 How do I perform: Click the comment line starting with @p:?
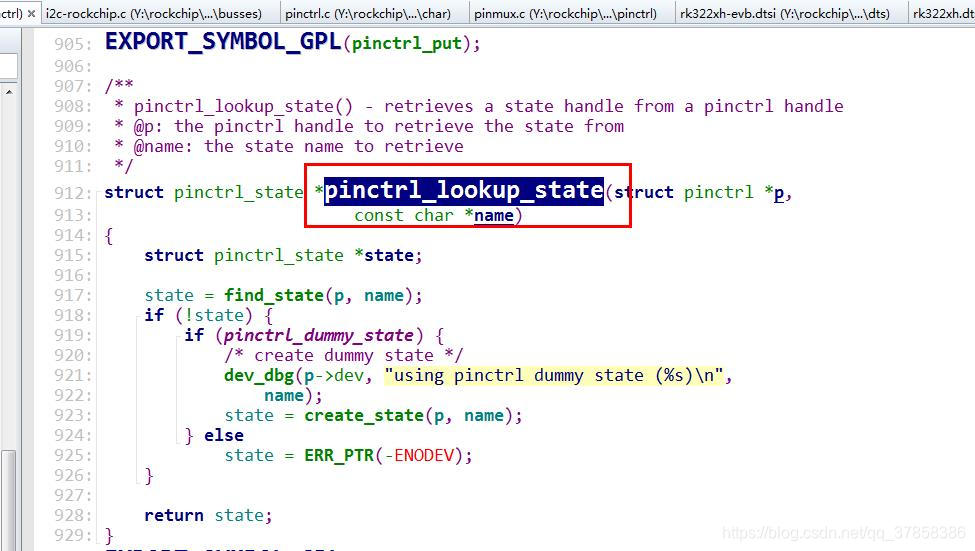pyautogui.click(x=369, y=126)
